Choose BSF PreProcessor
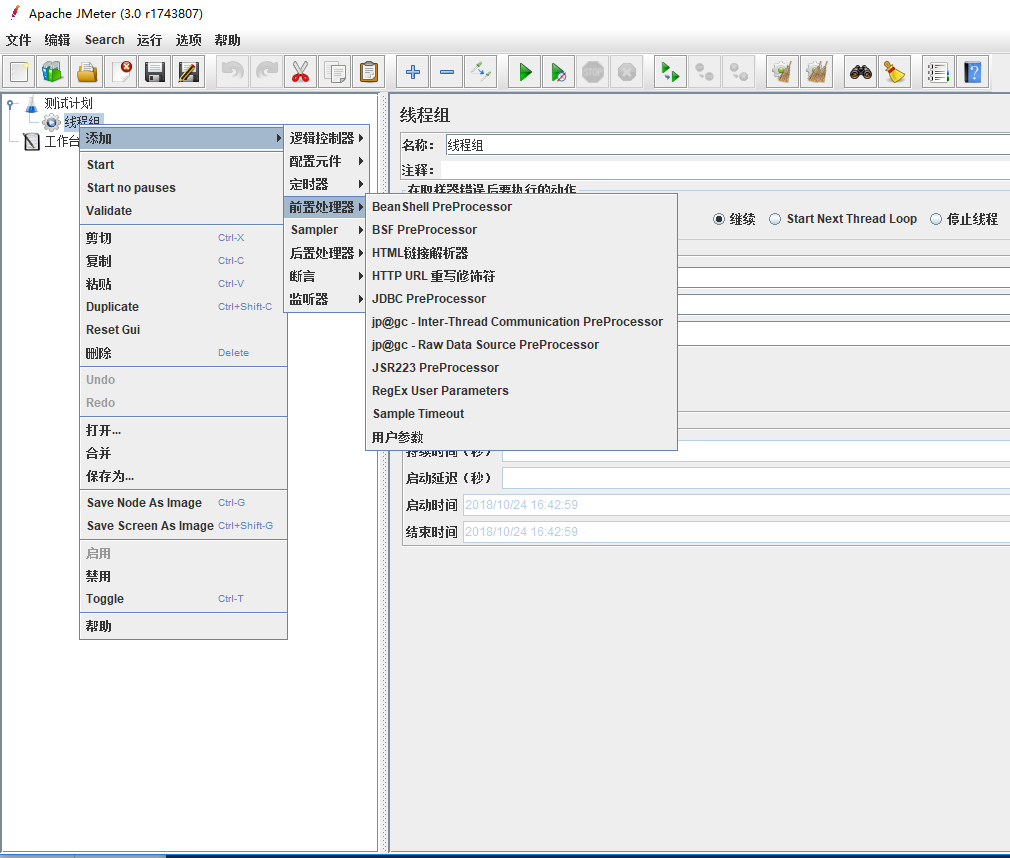Viewport: 1010px width, 858px height. pyautogui.click(x=521, y=230)
